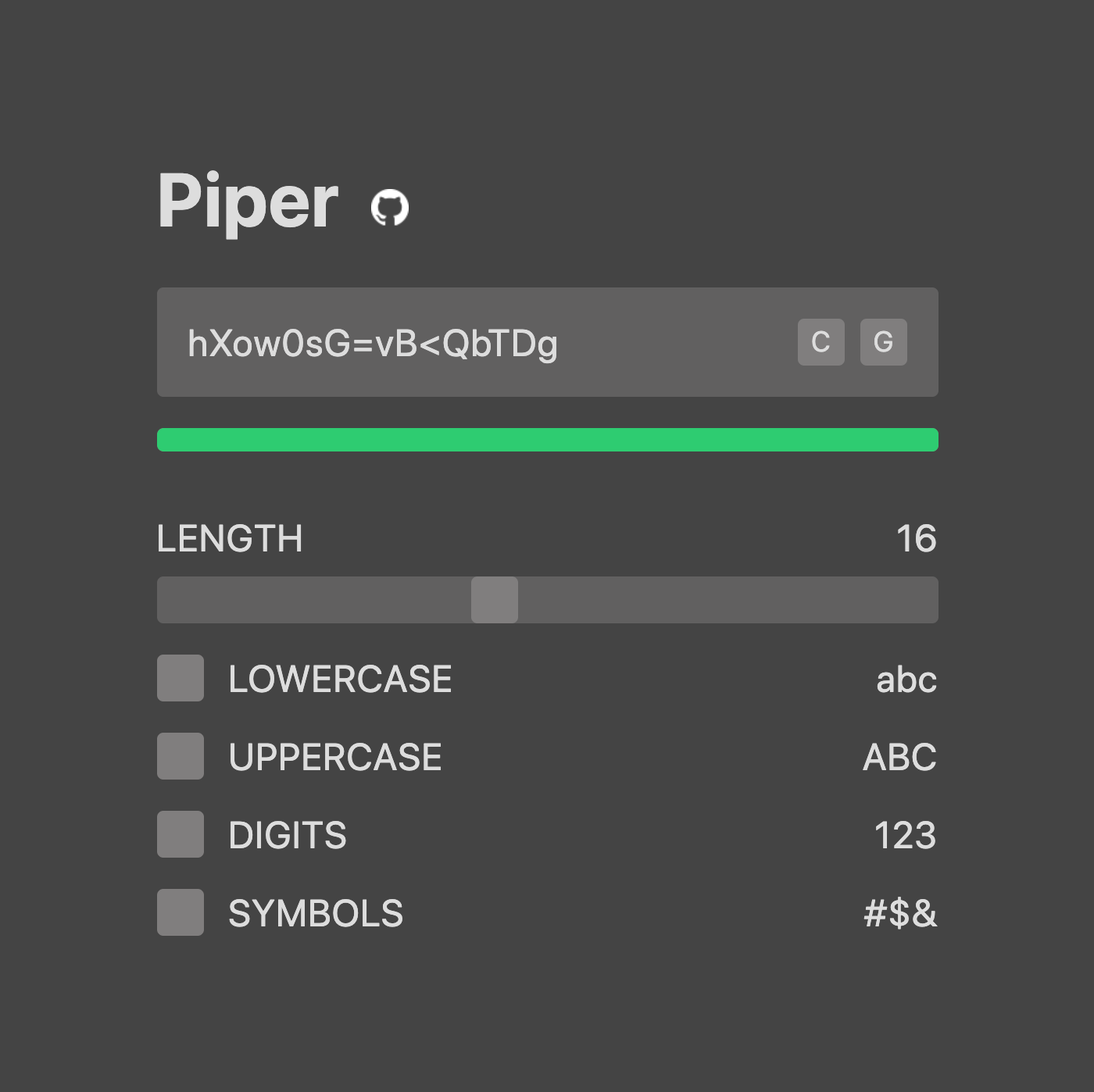The image size is (1094, 1092).
Task: Toggle the SYMBOLS checkbox
Action: pos(181,912)
